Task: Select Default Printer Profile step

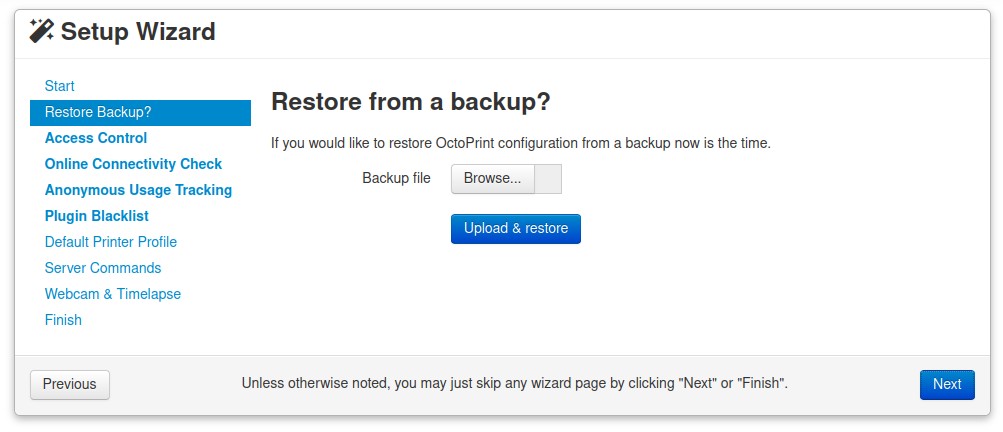Action: pos(111,242)
